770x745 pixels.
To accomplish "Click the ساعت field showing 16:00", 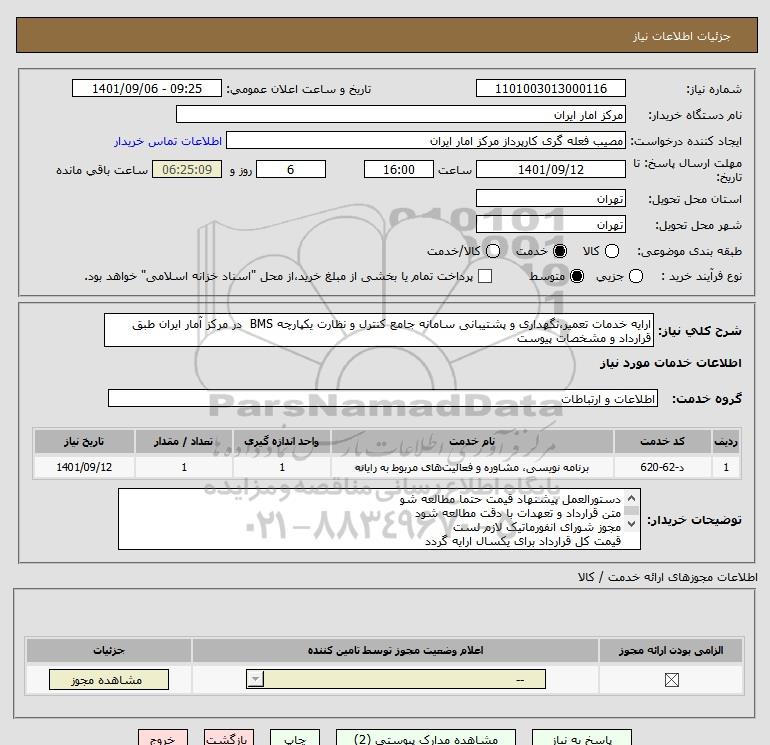I will pos(399,169).
